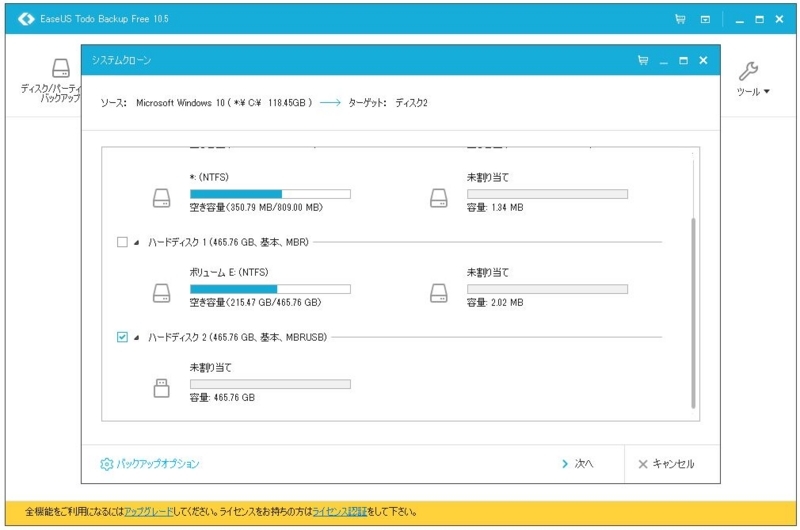Open the アップグレード link in yellow bar
Viewport: 800px width, 530px height.
[x=148, y=512]
